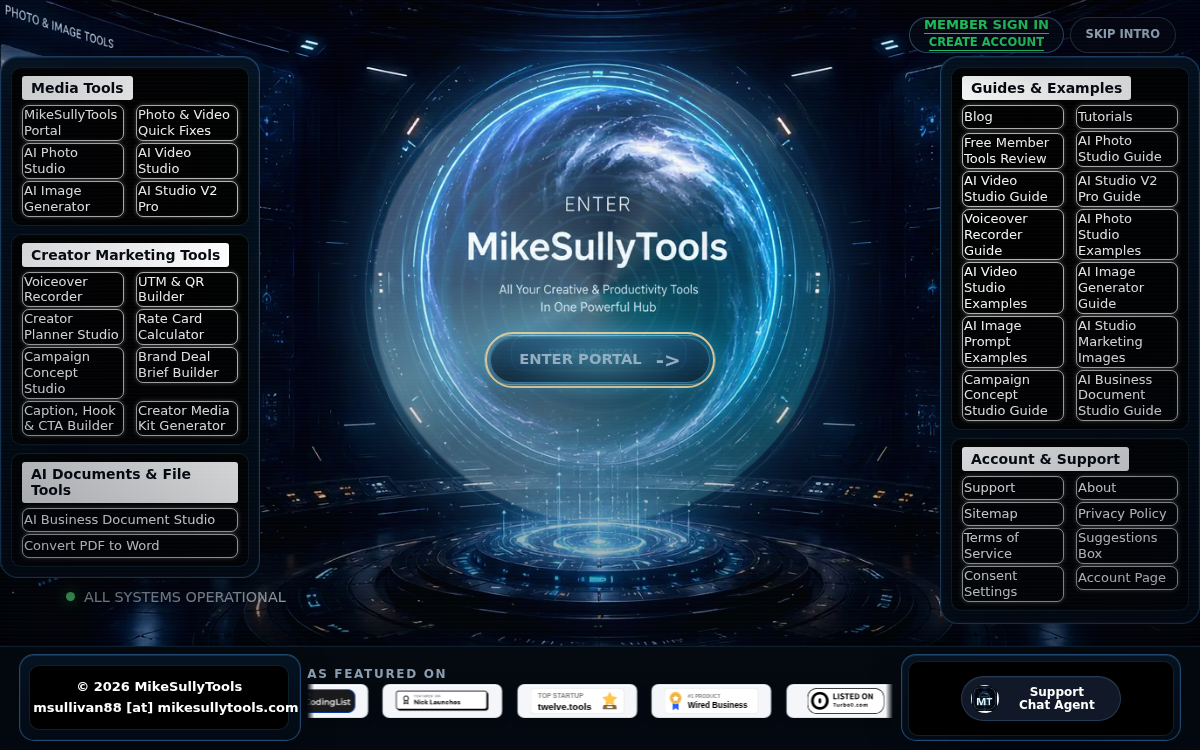Open MEMBER SIGN IN
The width and height of the screenshot is (1200, 750).
pos(986,25)
